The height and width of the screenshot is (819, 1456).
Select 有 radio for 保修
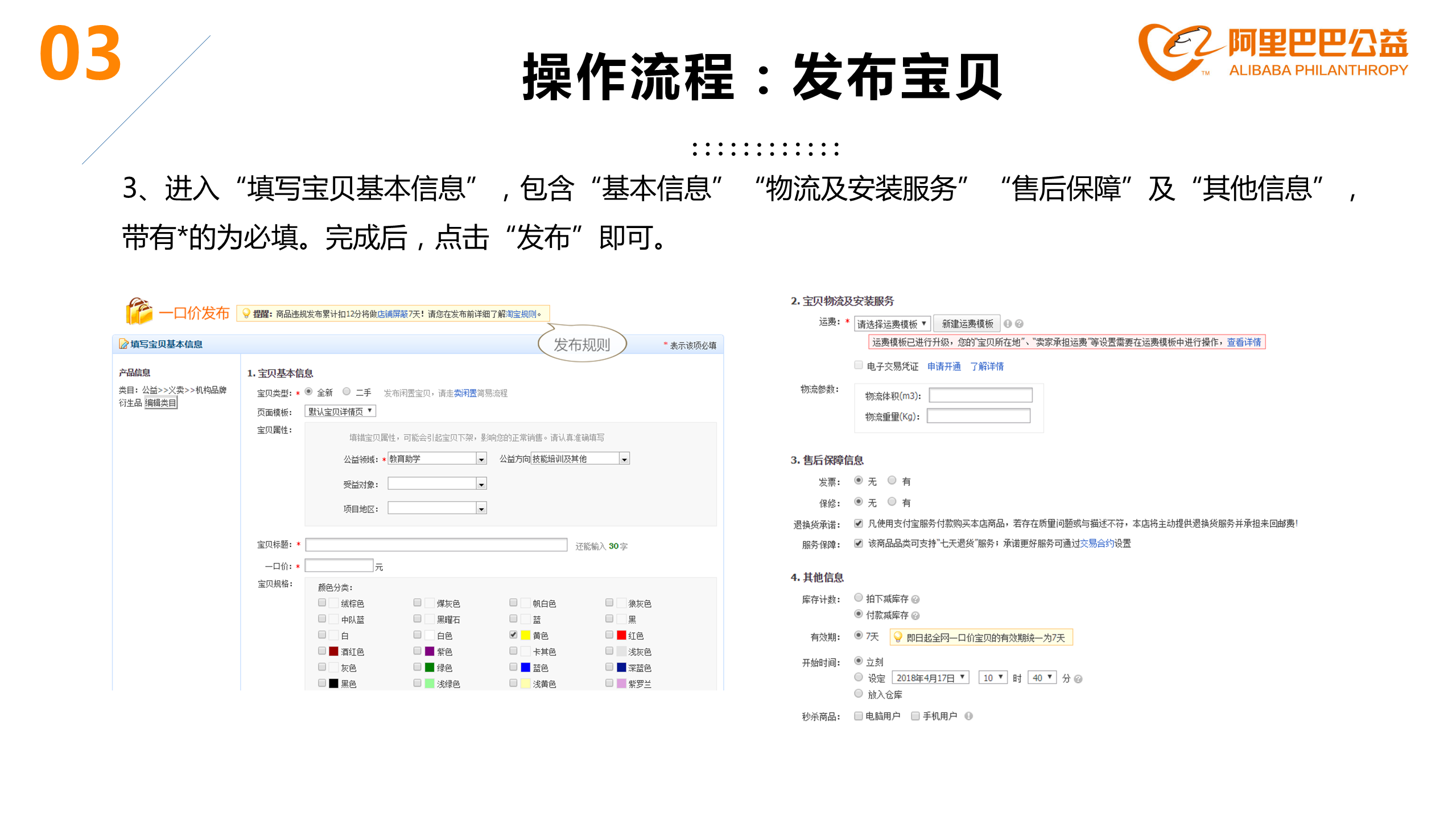coord(892,501)
